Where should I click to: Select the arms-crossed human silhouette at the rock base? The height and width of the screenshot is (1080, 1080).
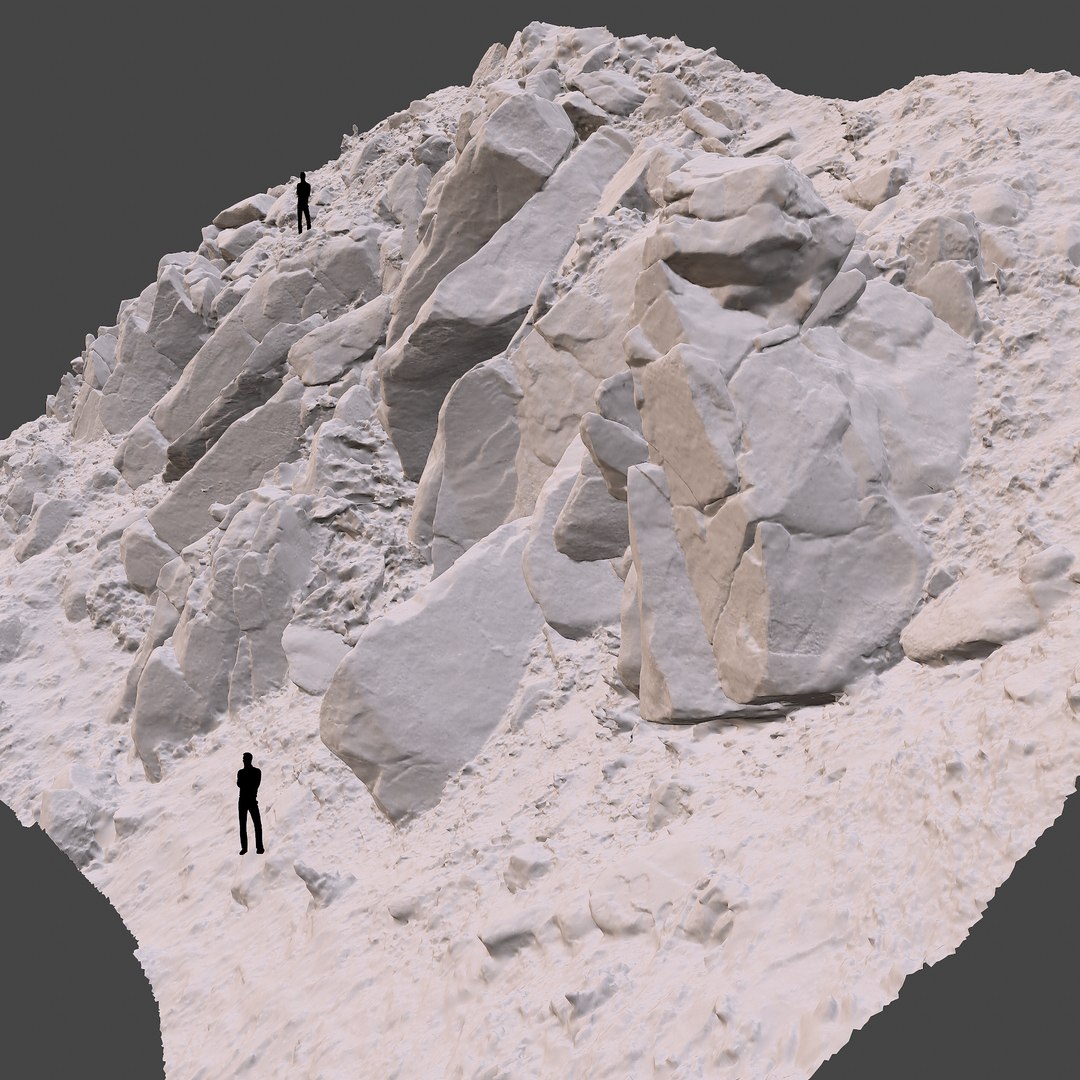tap(250, 803)
